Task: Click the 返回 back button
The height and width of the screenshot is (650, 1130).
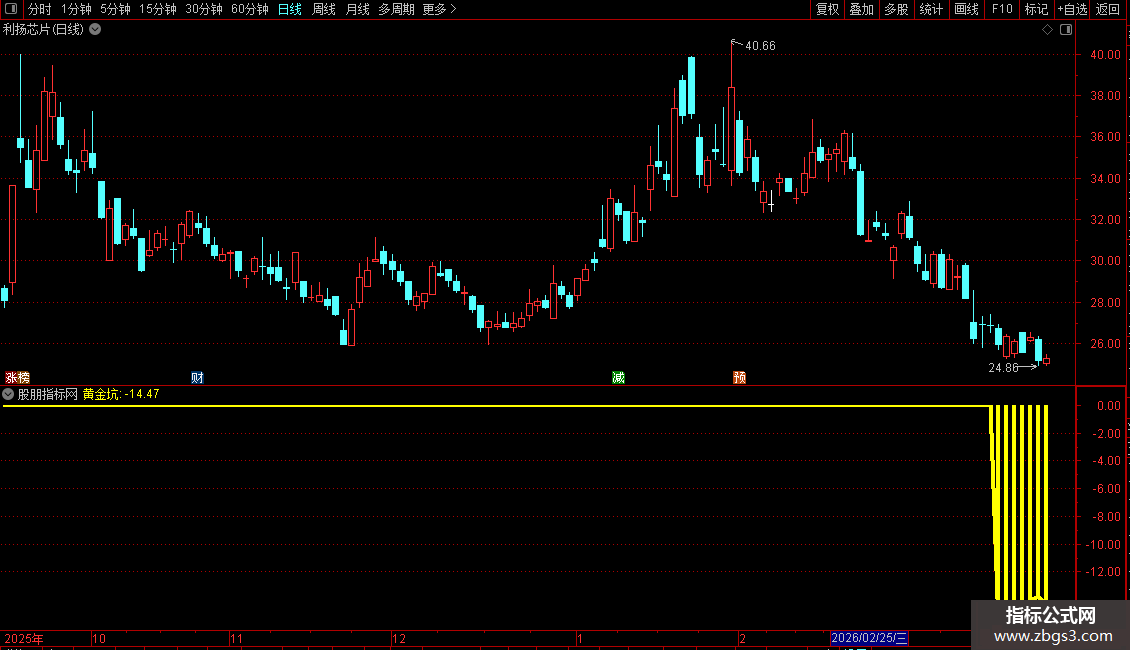Action: (1108, 9)
